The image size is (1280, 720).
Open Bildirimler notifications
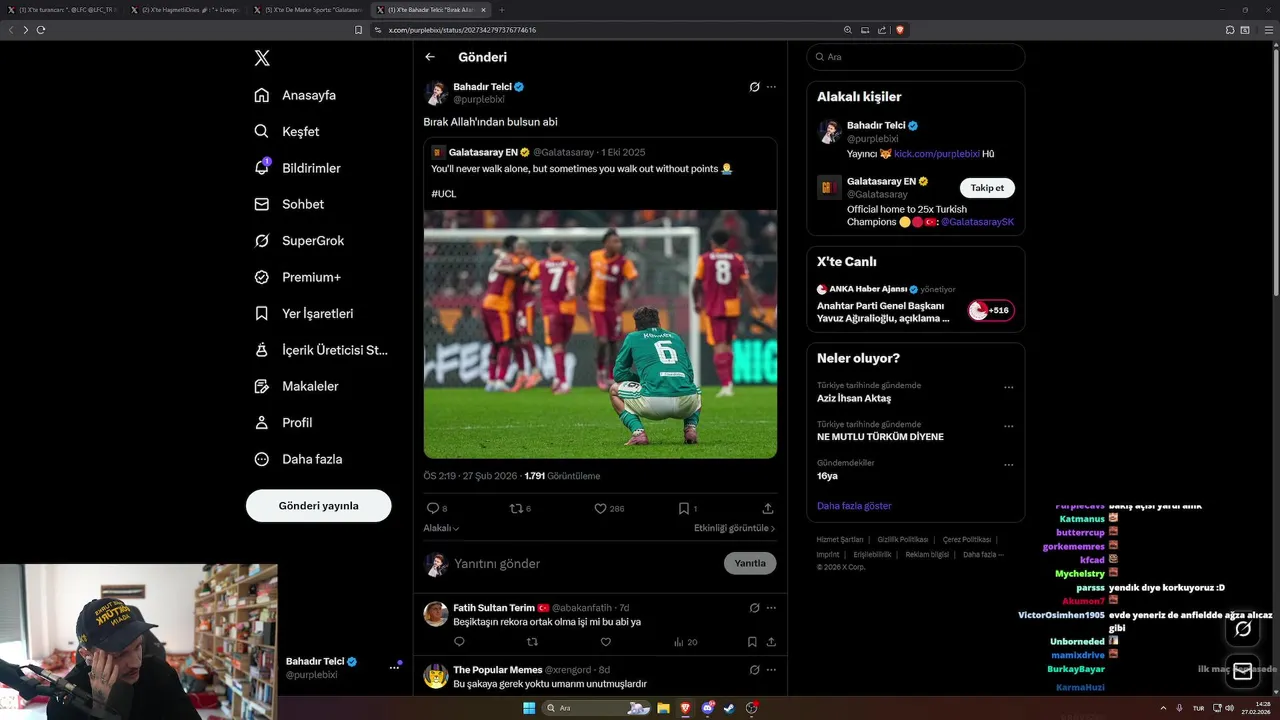(x=297, y=168)
